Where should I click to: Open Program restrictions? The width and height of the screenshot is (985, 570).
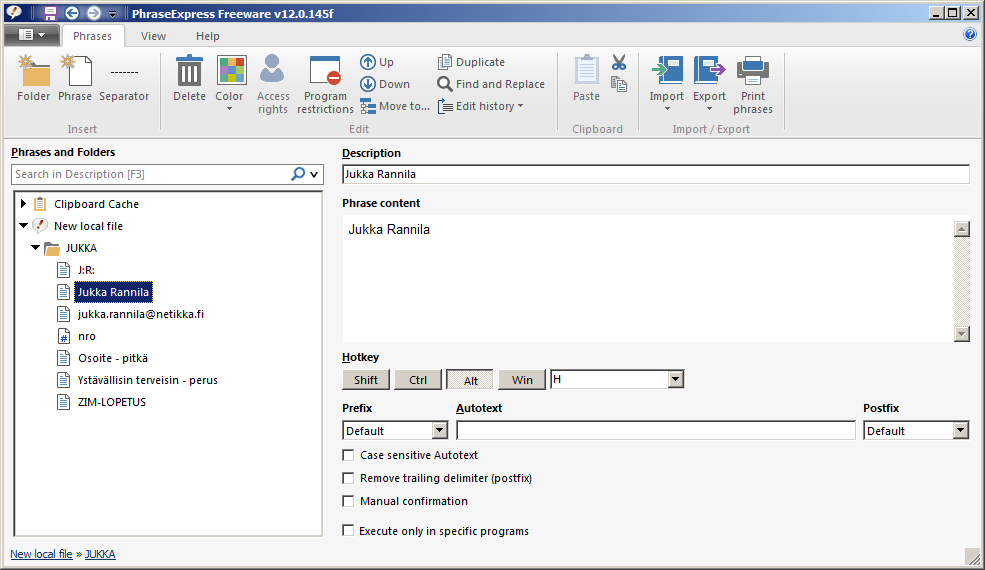(325, 85)
